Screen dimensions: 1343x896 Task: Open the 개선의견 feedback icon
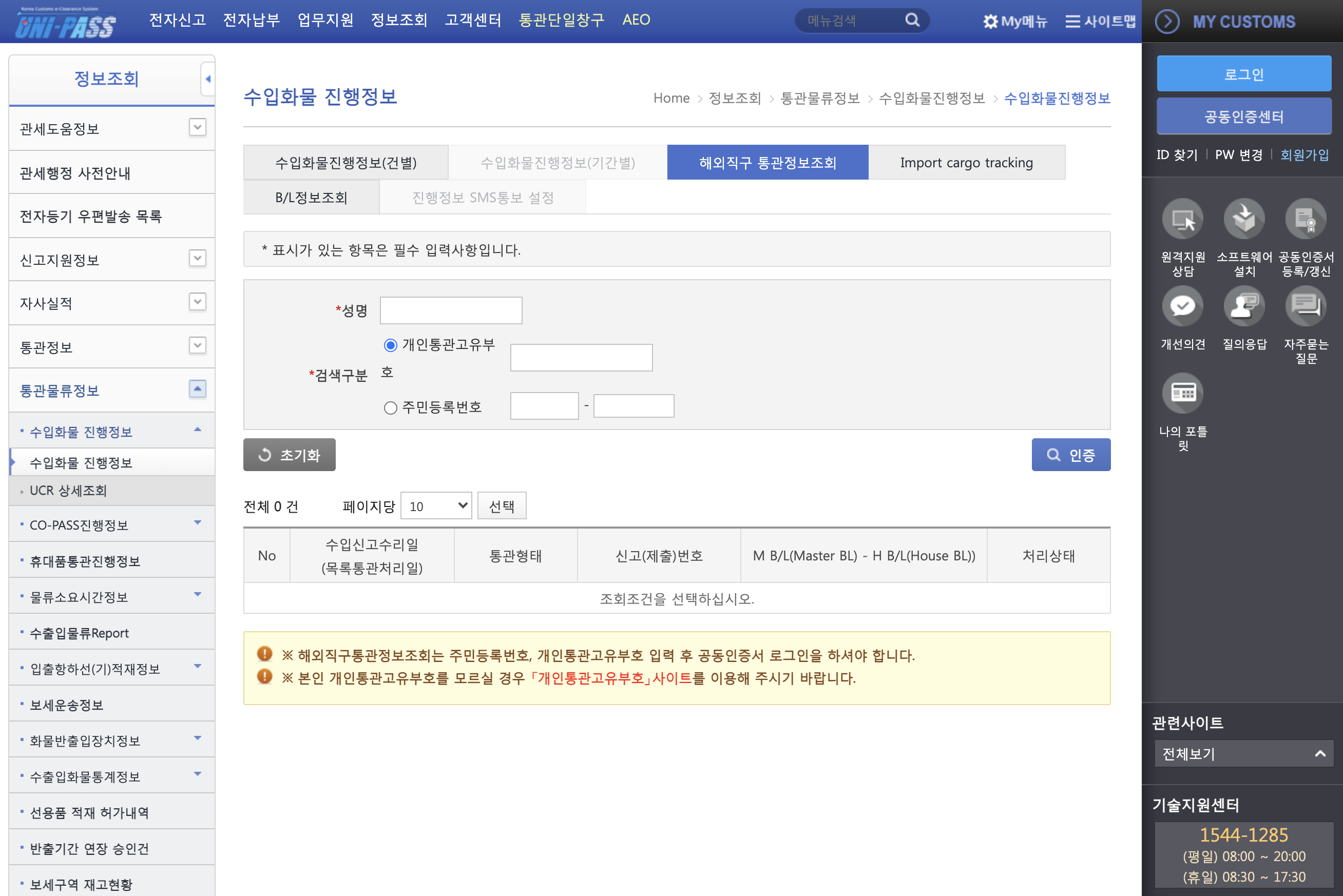point(1182,306)
